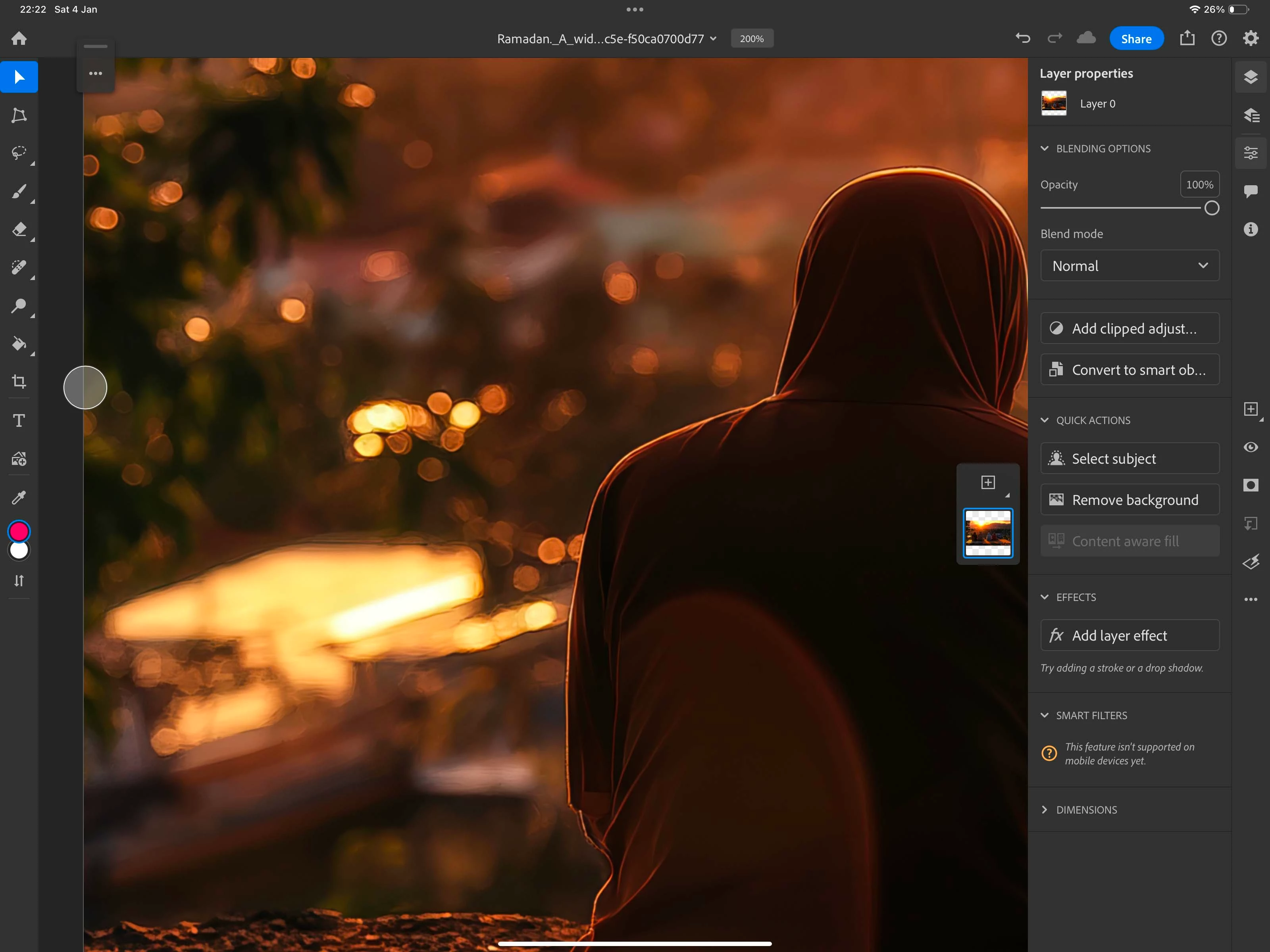Select the Type tool
Screen dimensions: 1270x952
[19, 420]
